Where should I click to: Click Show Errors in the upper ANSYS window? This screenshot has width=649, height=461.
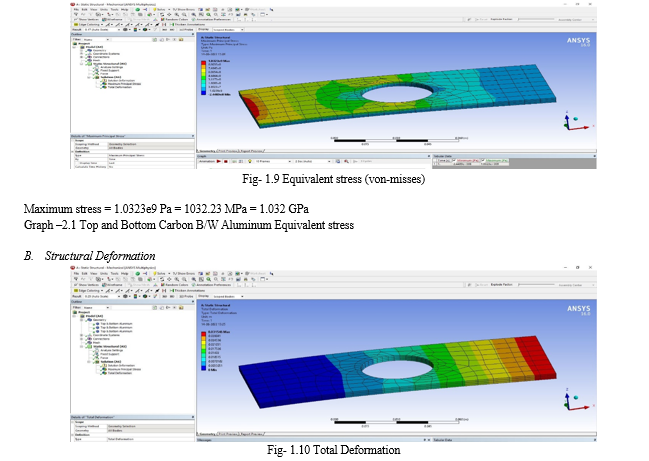[184, 10]
